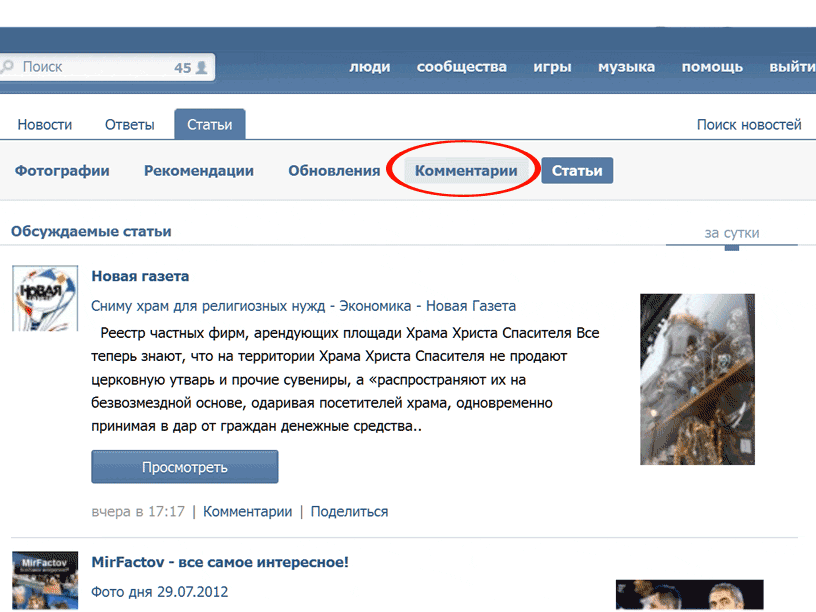
Task: Select the Рекомендации filter
Action: click(x=199, y=171)
